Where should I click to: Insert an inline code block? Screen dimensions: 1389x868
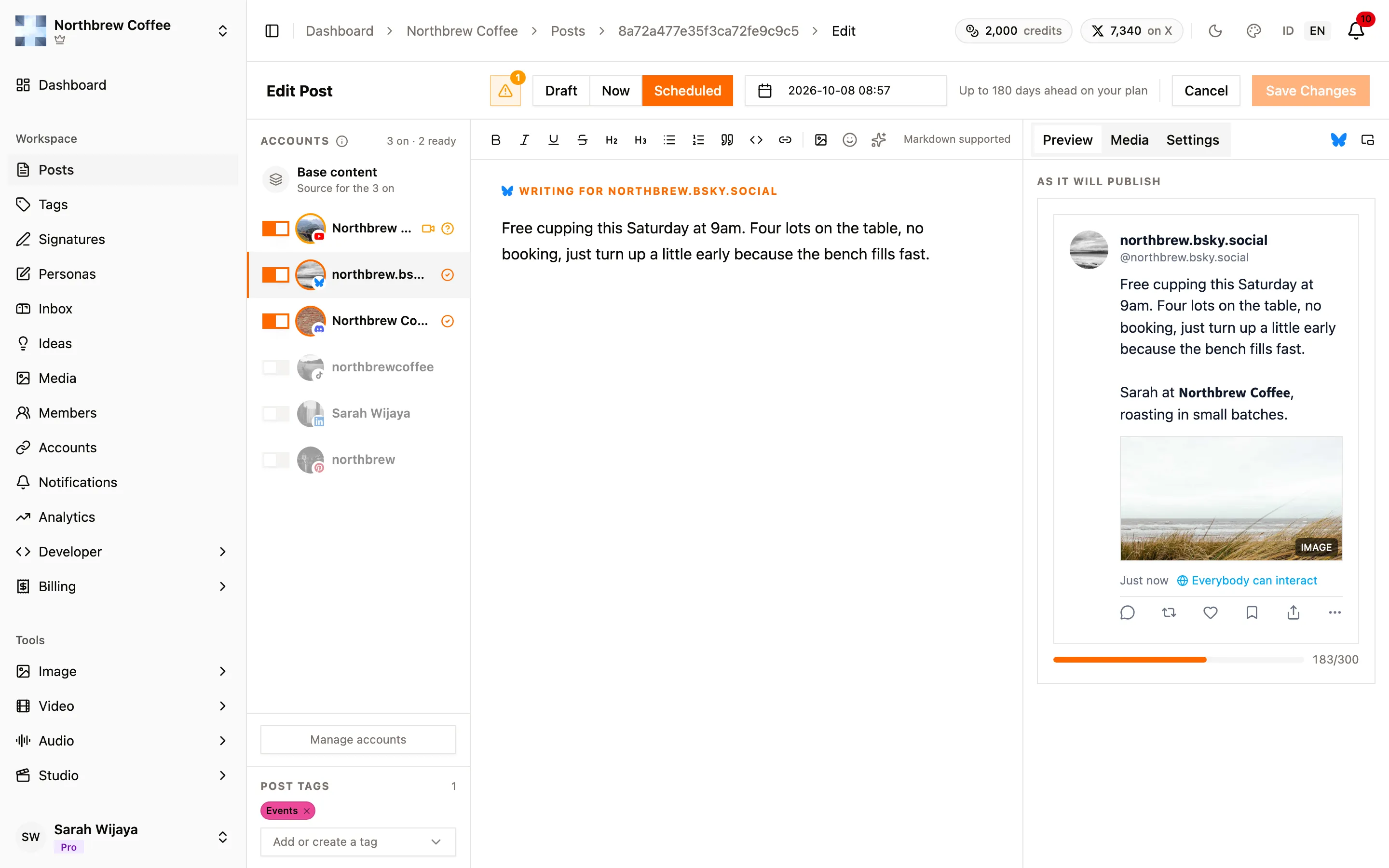(756, 139)
